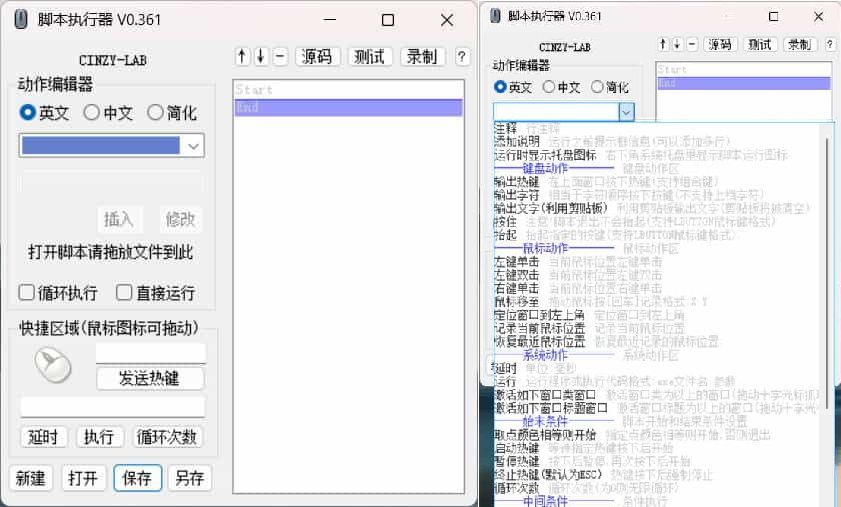This screenshot has height=507, width=841.
Task: Click the minus button in the left window toolbar
Action: click(280, 57)
